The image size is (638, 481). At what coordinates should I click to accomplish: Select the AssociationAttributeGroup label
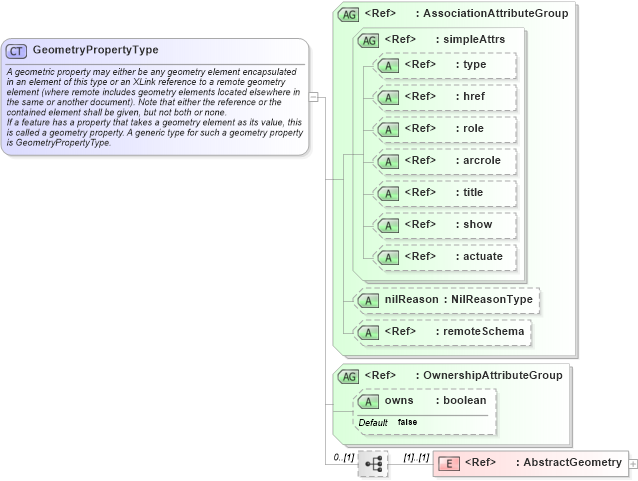tap(496, 13)
